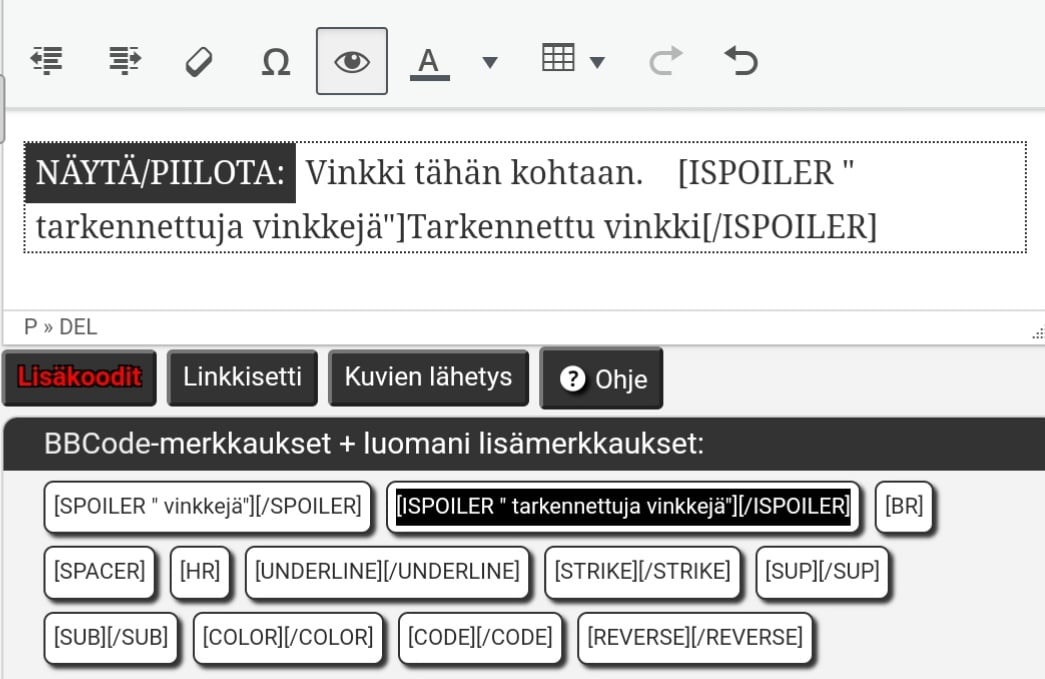Insert the [SPOILER] vinkkejä tag

click(x=207, y=506)
